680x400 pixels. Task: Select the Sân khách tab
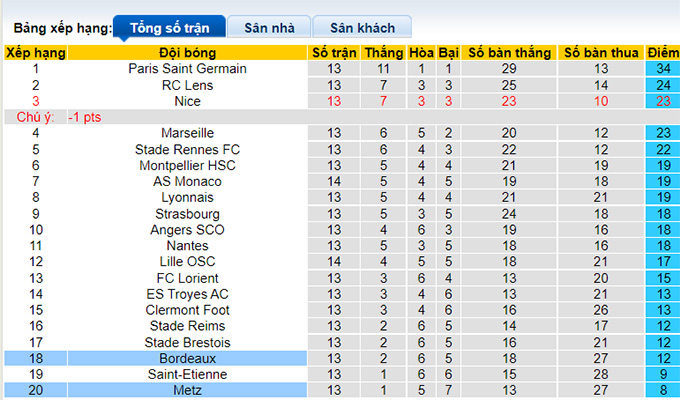361,28
